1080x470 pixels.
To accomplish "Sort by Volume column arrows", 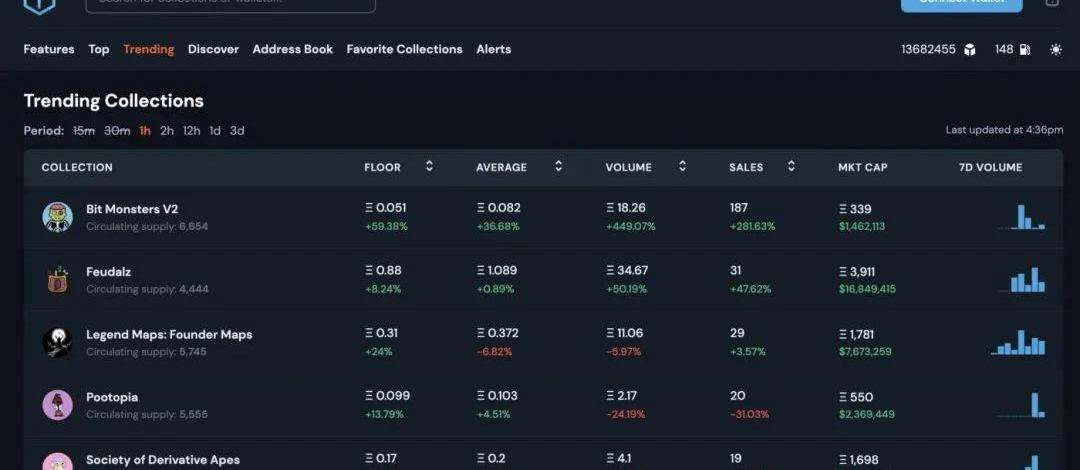I will click(682, 167).
